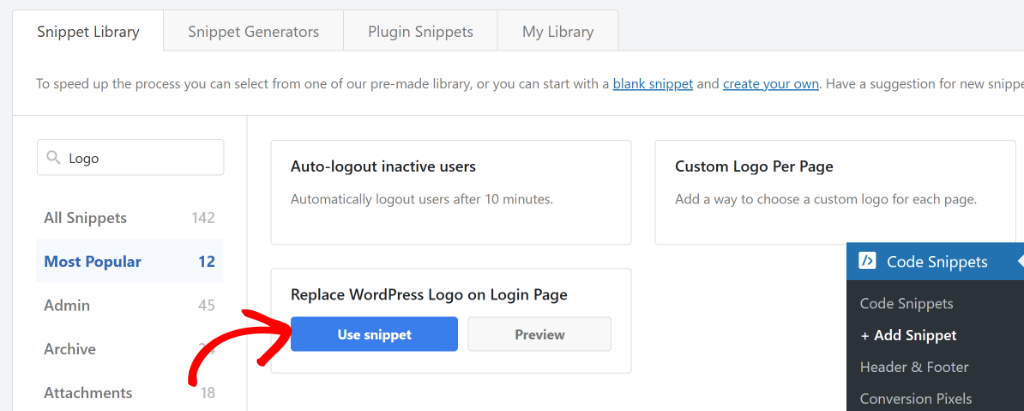Click + Add Snippet in the sidebar menu

pos(908,335)
